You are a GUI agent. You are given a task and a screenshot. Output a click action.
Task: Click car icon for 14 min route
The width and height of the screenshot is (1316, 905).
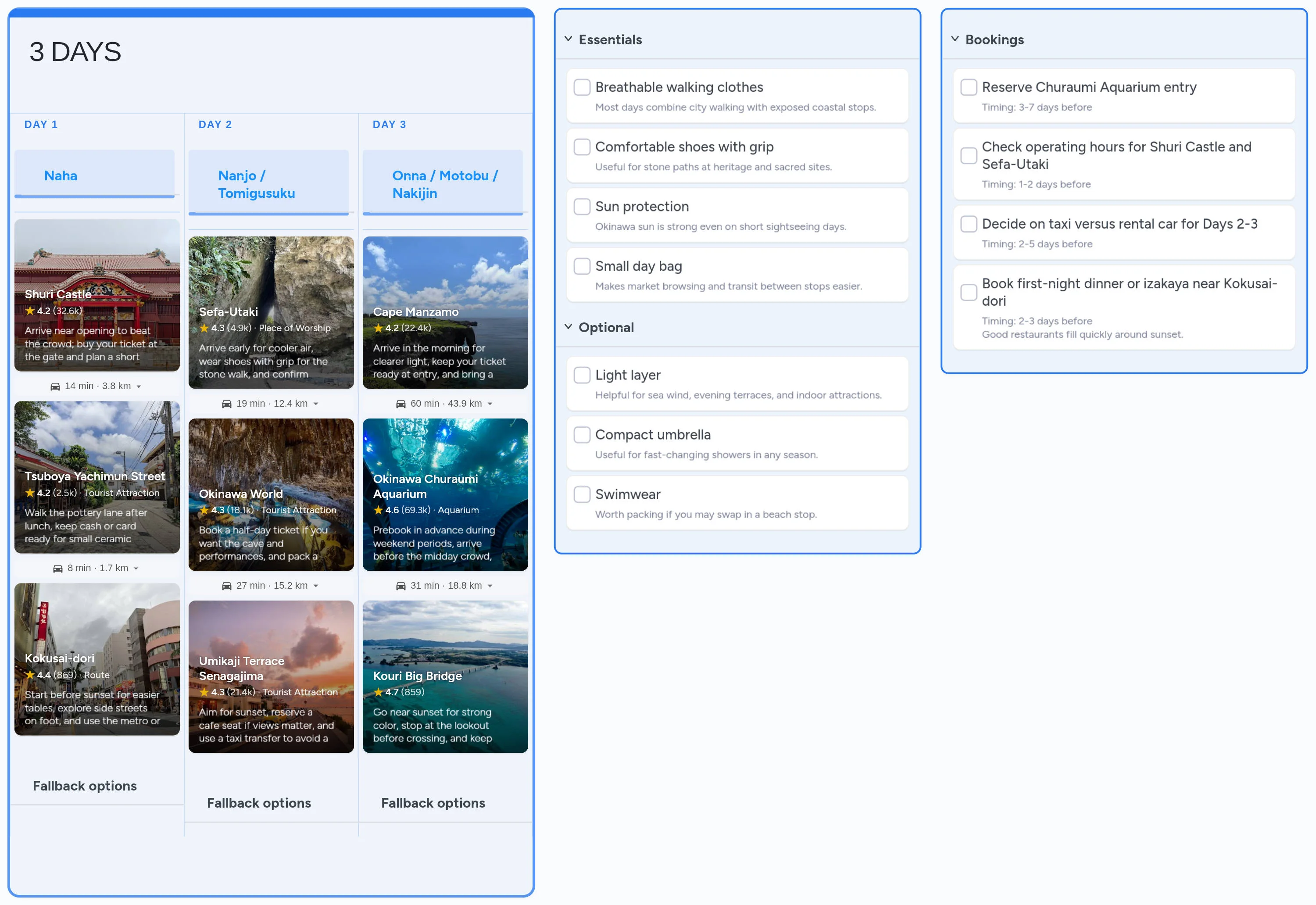[55, 386]
